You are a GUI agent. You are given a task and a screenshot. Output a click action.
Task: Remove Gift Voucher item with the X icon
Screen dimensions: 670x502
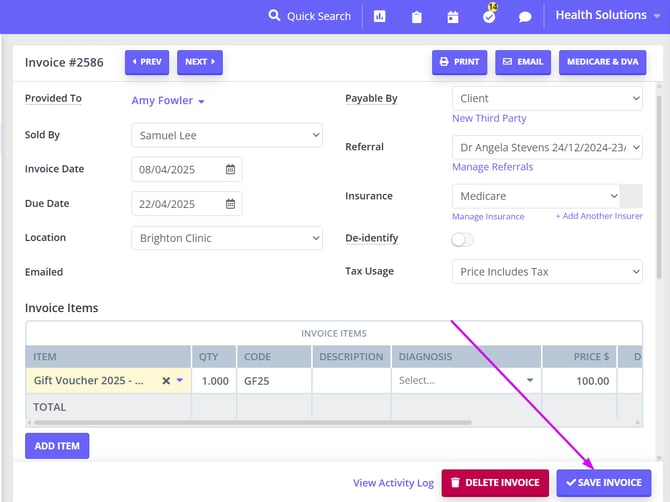pos(166,381)
